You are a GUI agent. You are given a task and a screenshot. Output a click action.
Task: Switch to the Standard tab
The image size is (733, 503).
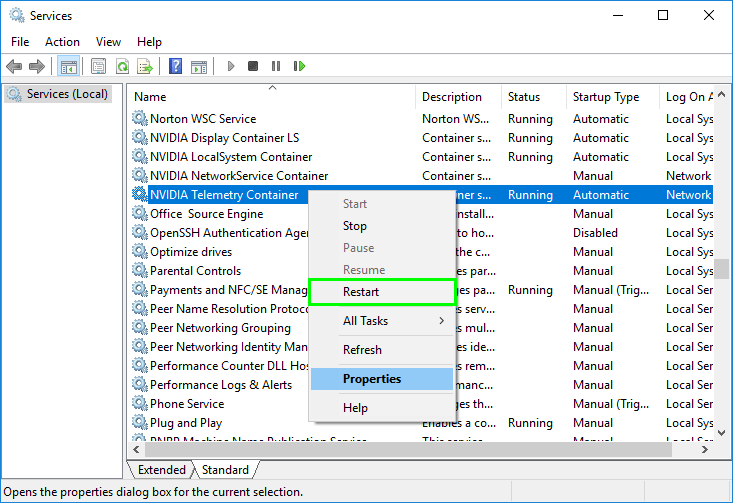(225, 469)
